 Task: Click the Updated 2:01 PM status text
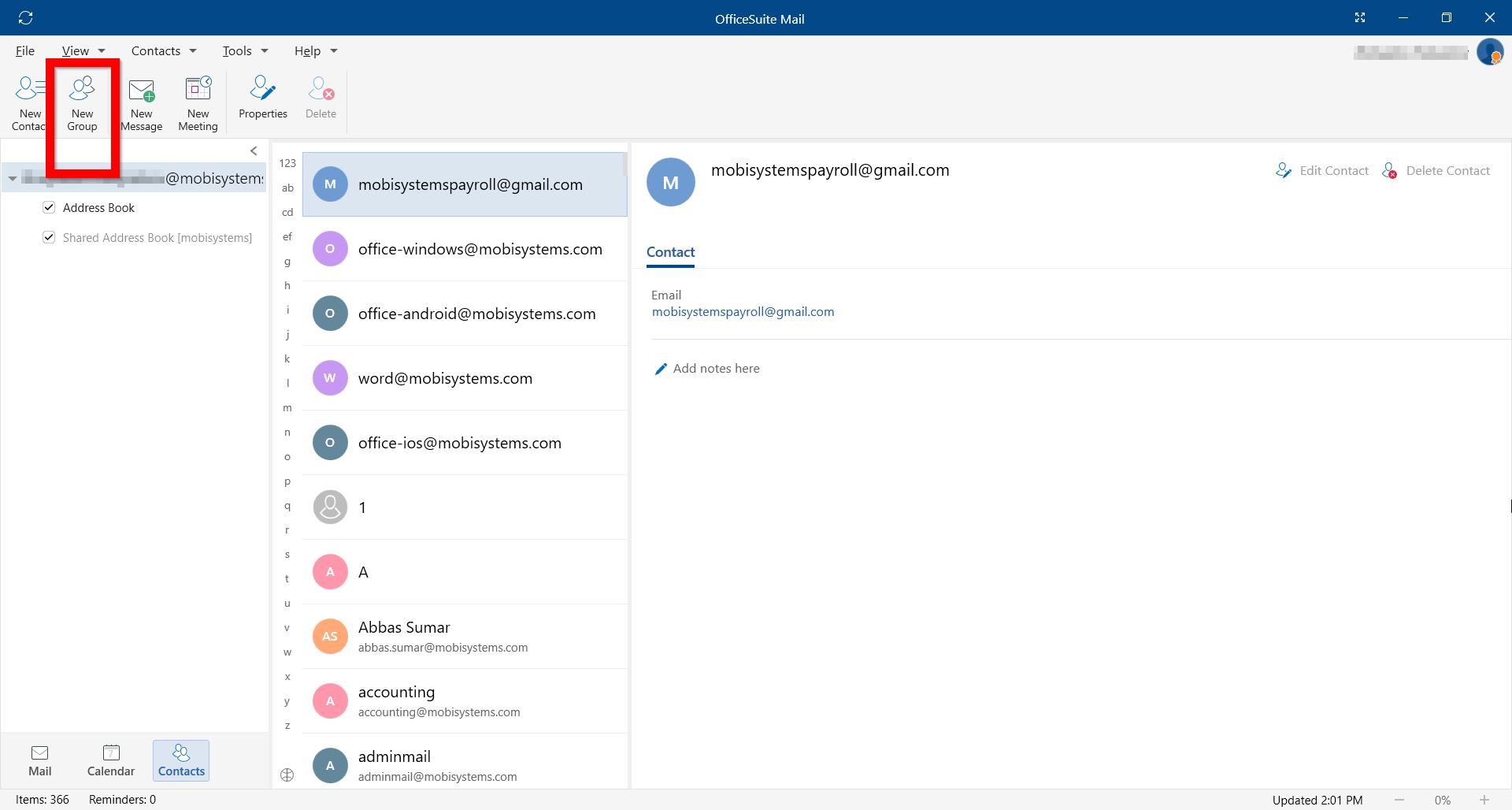1317,800
